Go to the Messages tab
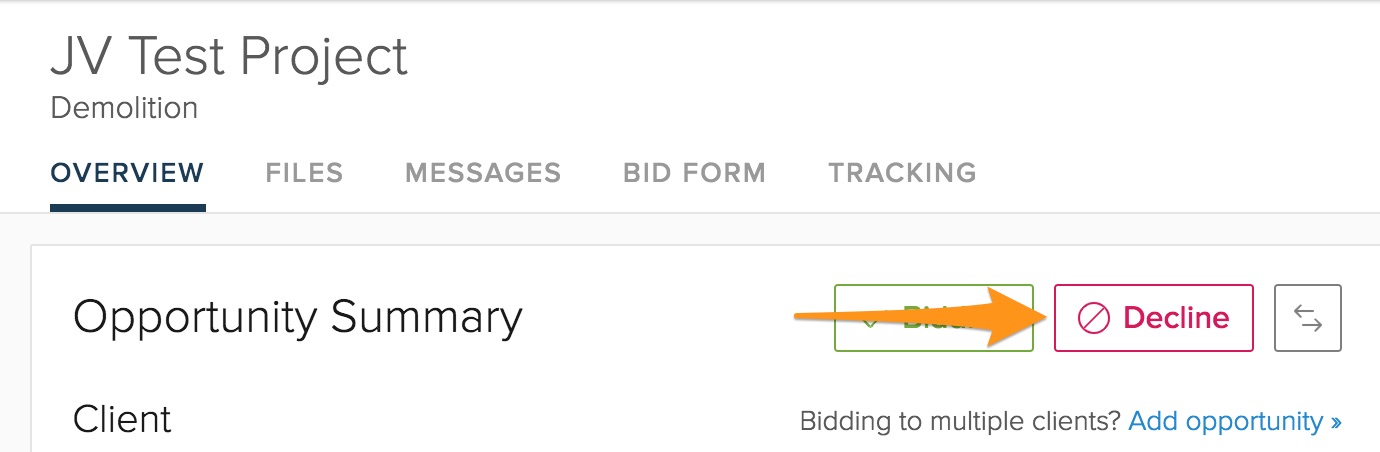The image size is (1380, 452). pyautogui.click(x=483, y=173)
